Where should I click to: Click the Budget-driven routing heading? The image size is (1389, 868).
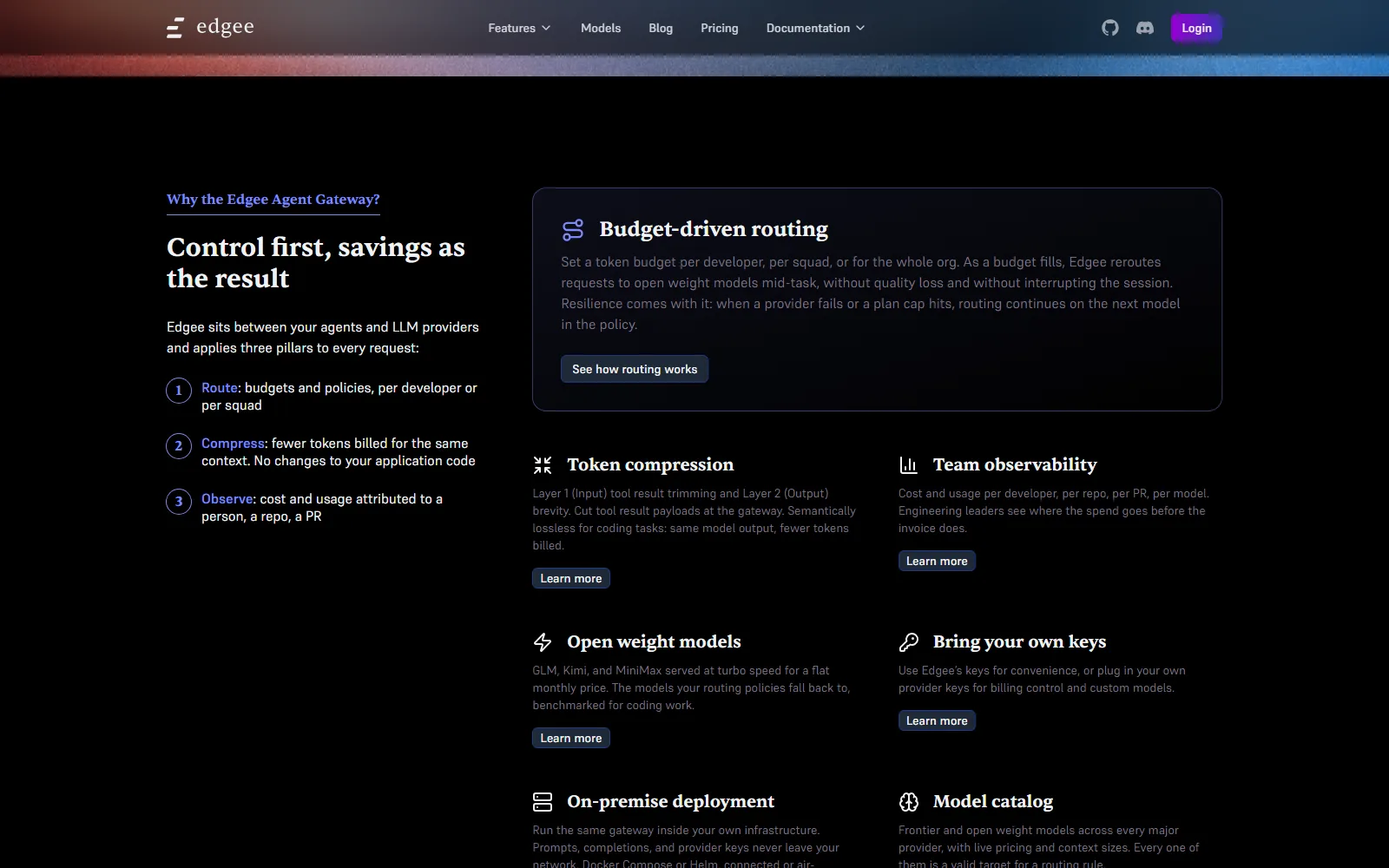tap(714, 229)
